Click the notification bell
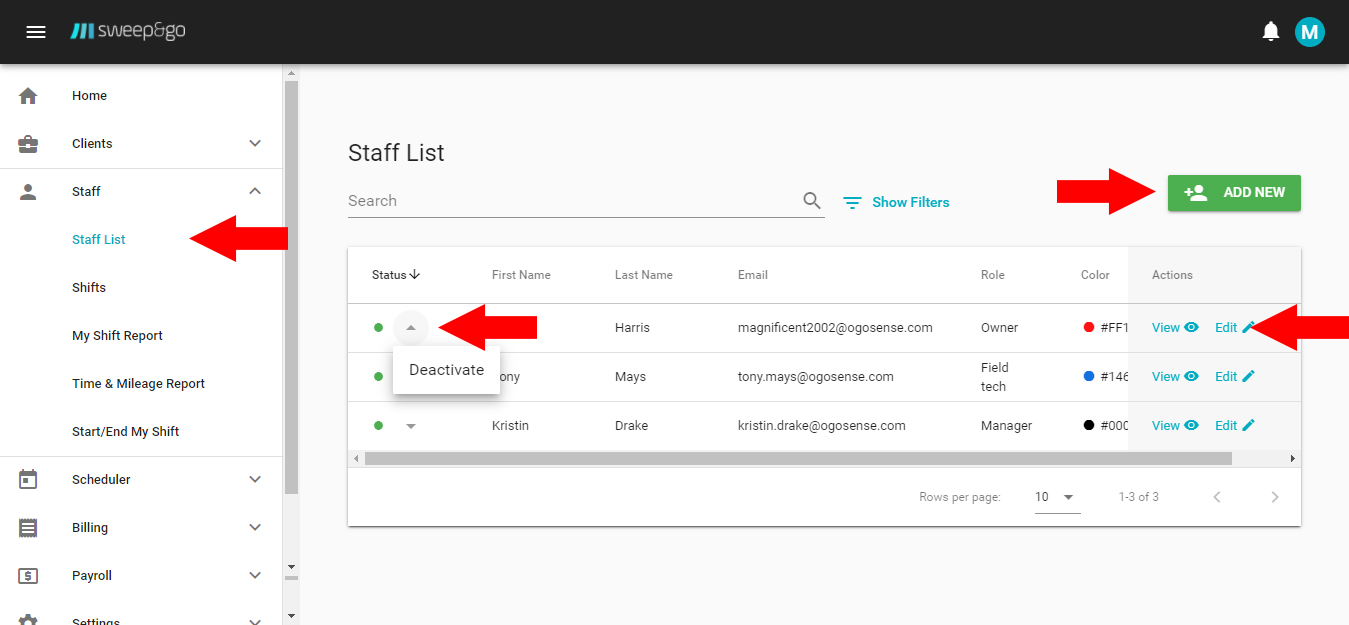 (1270, 31)
